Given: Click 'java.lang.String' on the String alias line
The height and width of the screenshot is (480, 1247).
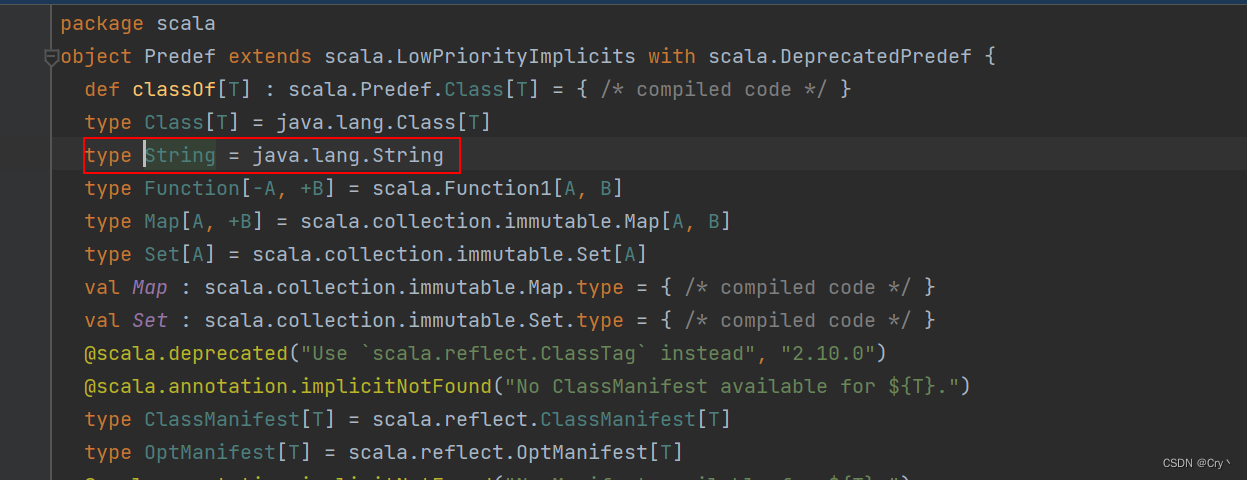Looking at the screenshot, I should click(348, 155).
